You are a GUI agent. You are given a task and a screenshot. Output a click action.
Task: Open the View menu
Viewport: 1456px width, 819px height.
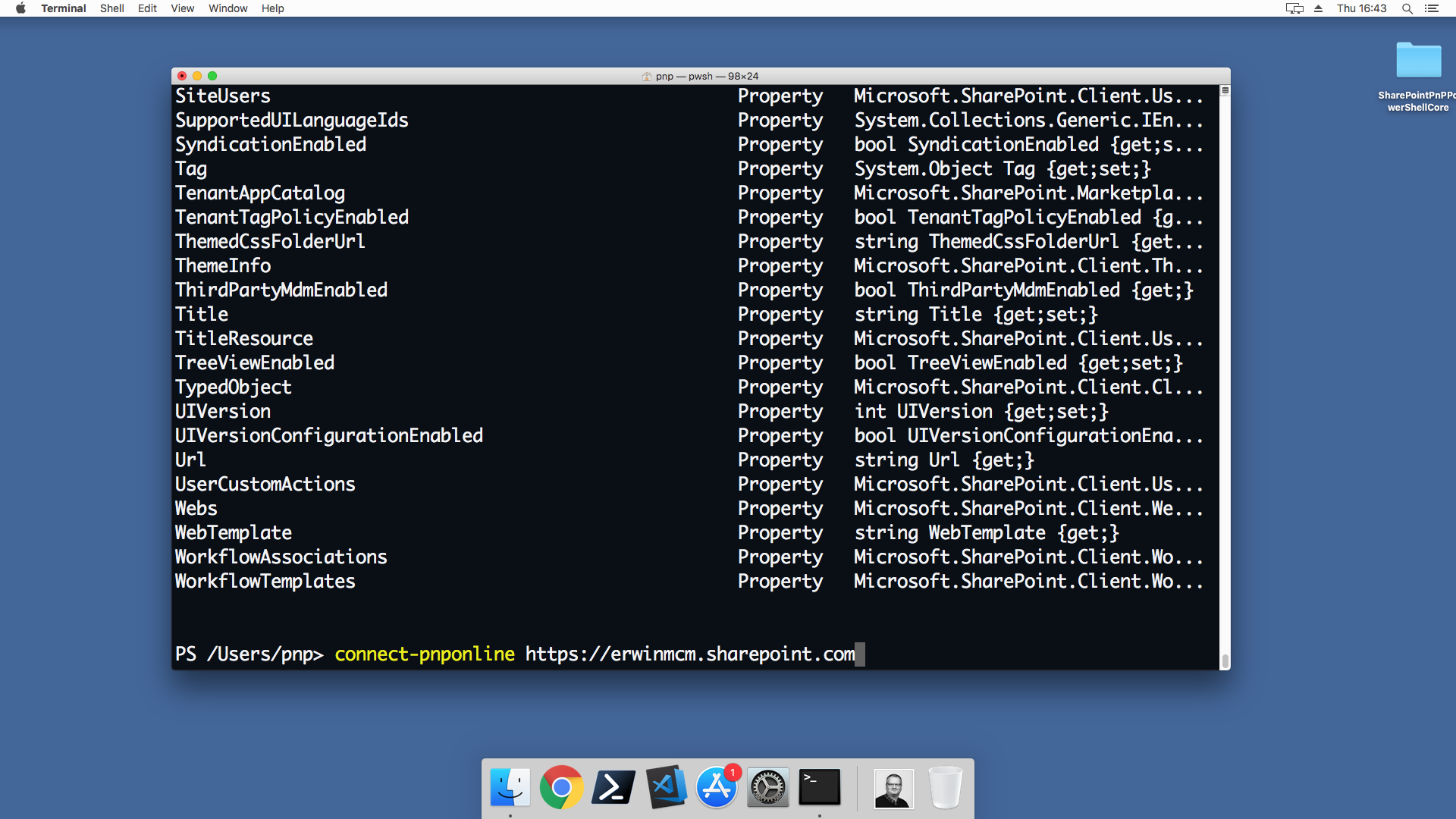coord(182,8)
